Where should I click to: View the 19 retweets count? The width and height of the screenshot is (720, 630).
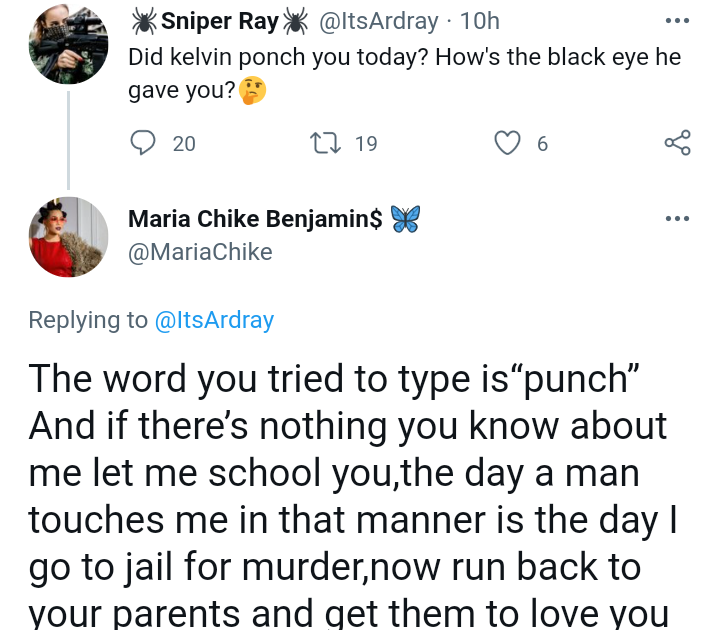pyautogui.click(x=366, y=144)
